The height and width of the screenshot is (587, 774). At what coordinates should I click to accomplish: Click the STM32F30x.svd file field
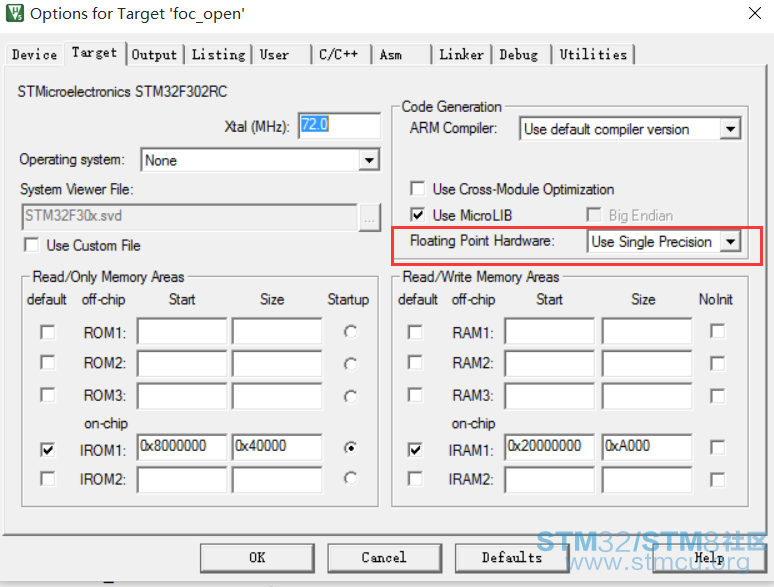tap(189, 217)
